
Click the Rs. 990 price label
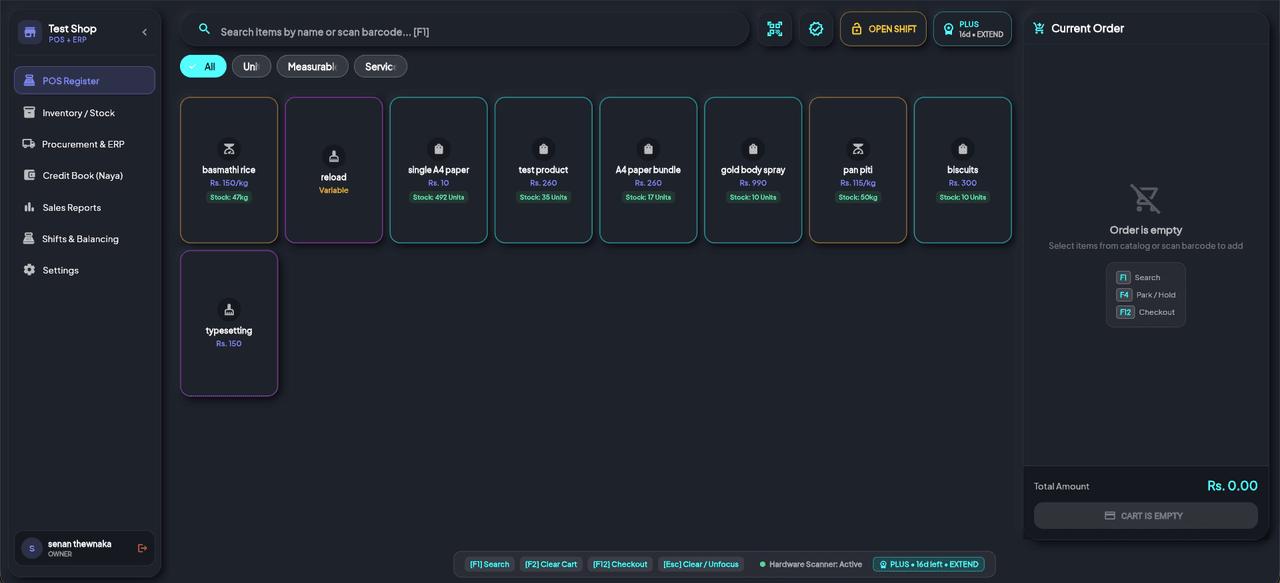753,183
